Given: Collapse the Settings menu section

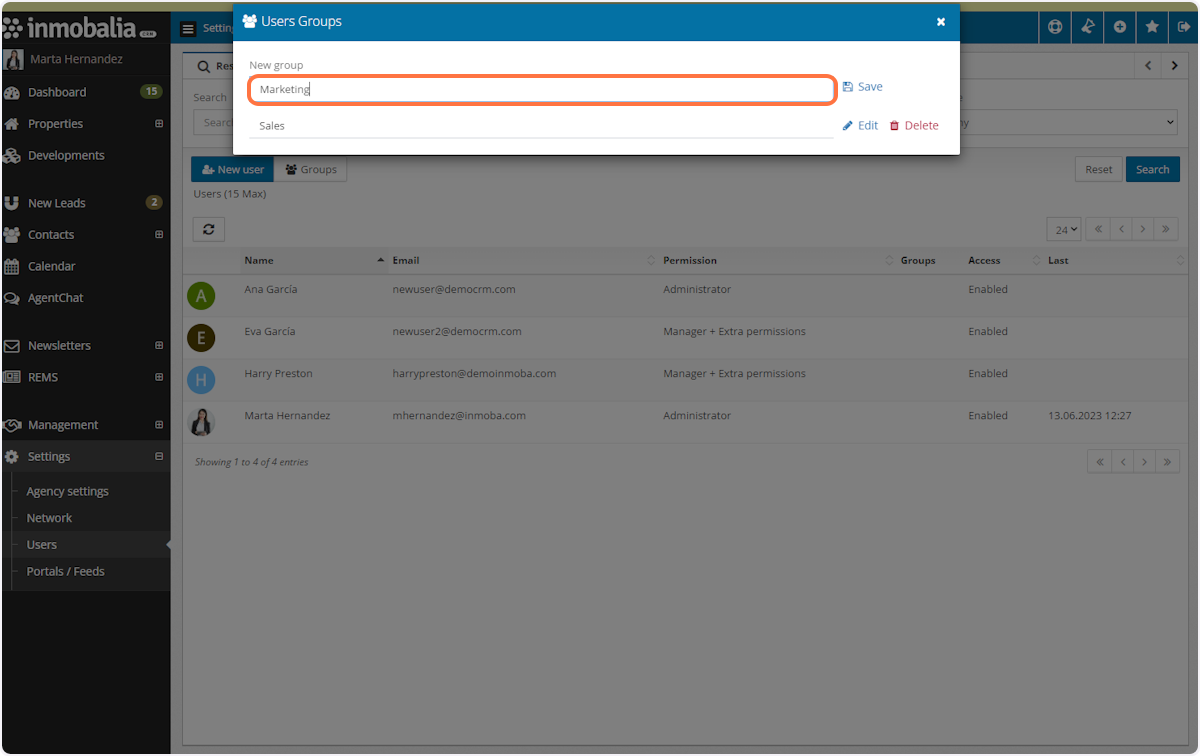Looking at the screenshot, I should [x=159, y=457].
